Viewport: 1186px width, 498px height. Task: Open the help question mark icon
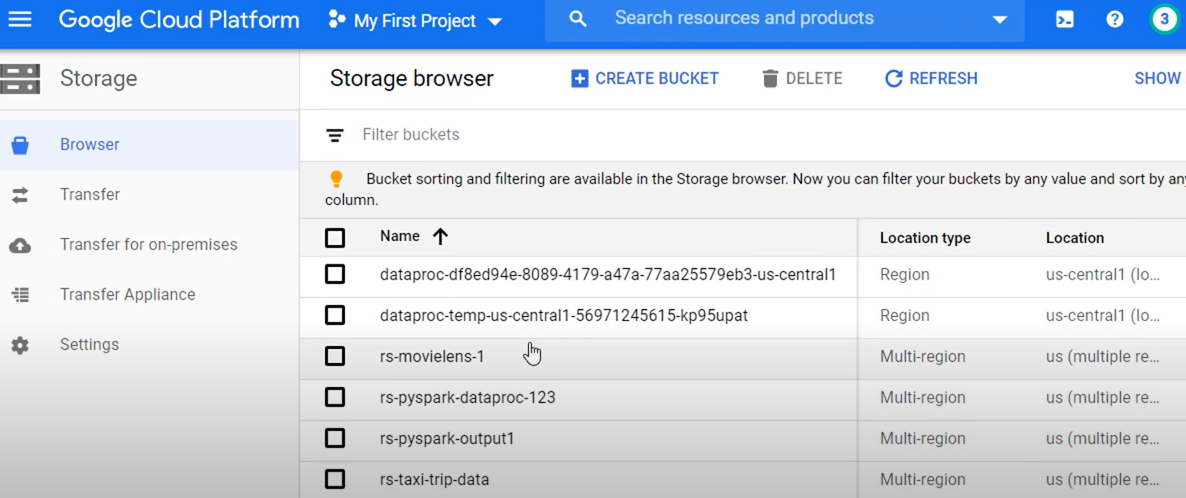point(1115,20)
